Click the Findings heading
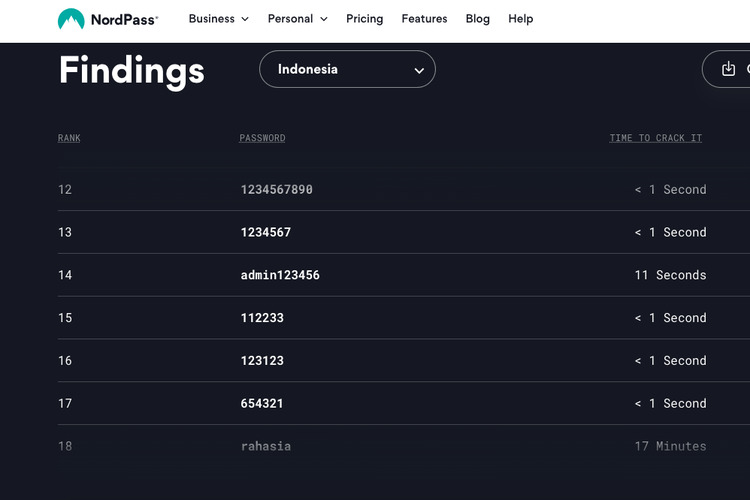Screen dimensions: 750x500 point(131,70)
